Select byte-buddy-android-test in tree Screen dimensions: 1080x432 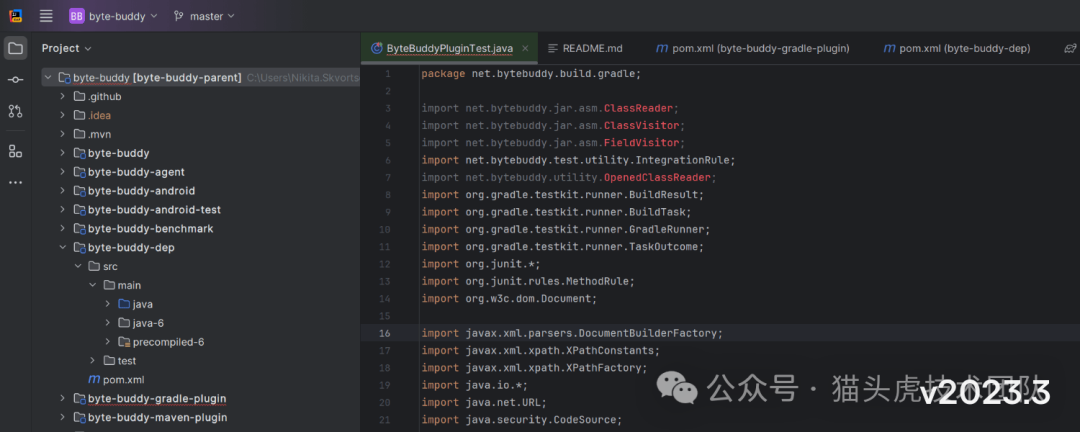154,209
